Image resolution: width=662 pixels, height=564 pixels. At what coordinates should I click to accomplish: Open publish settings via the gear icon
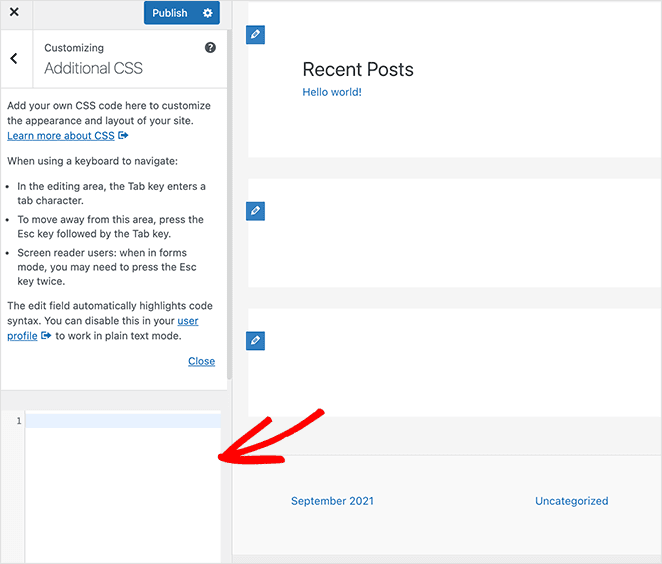pos(208,13)
